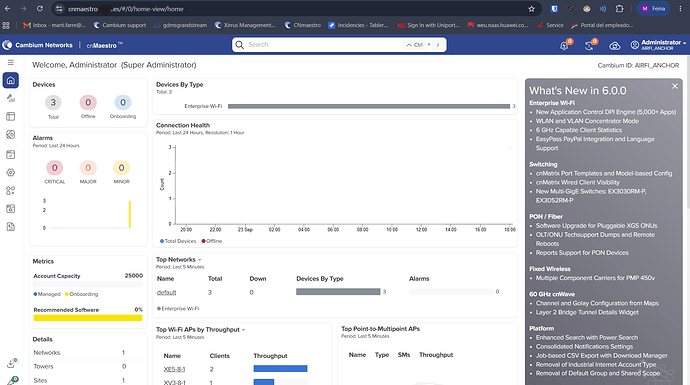Click the Networks row in Details

point(88,353)
